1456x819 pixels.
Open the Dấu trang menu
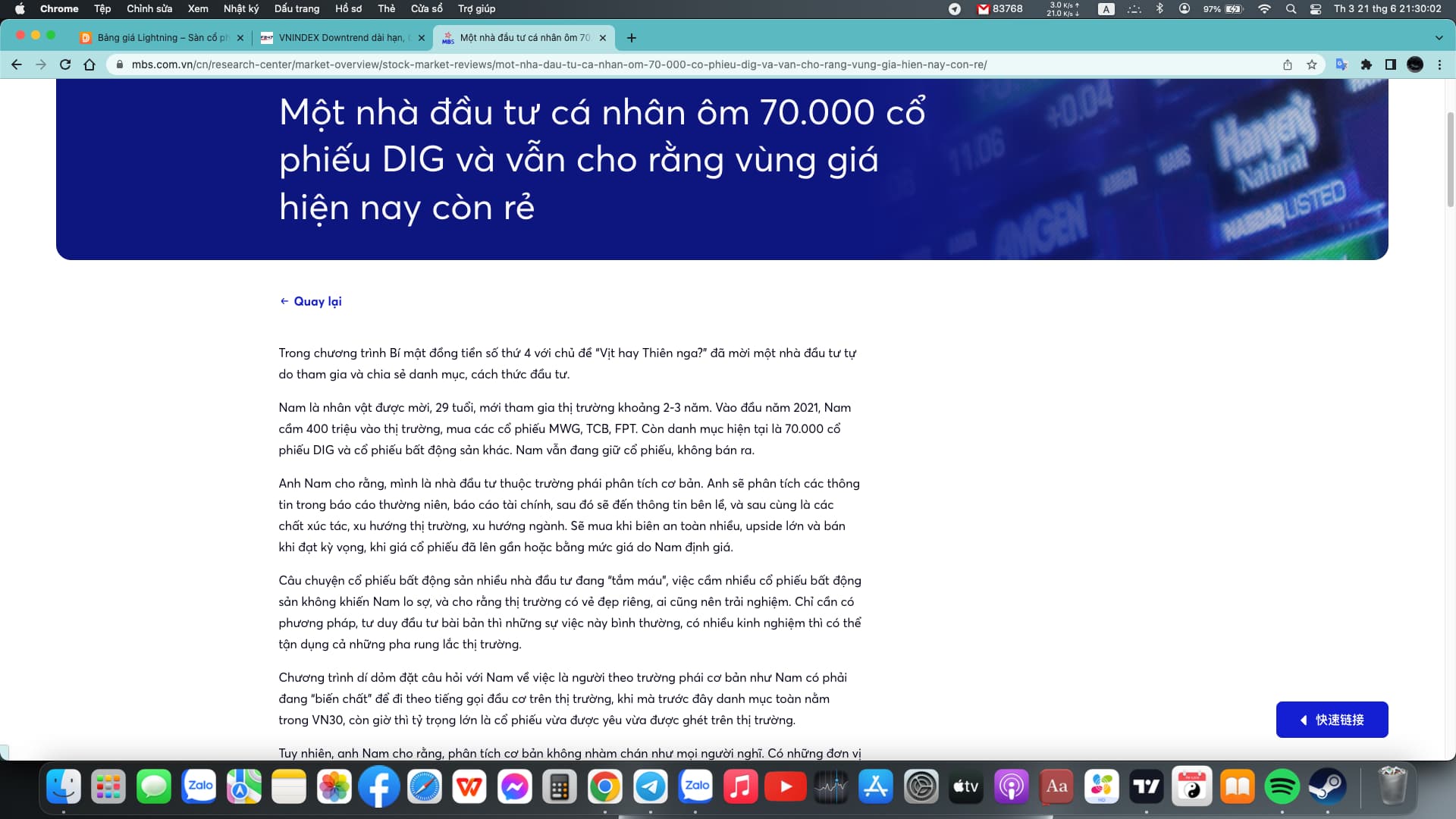[x=297, y=8]
